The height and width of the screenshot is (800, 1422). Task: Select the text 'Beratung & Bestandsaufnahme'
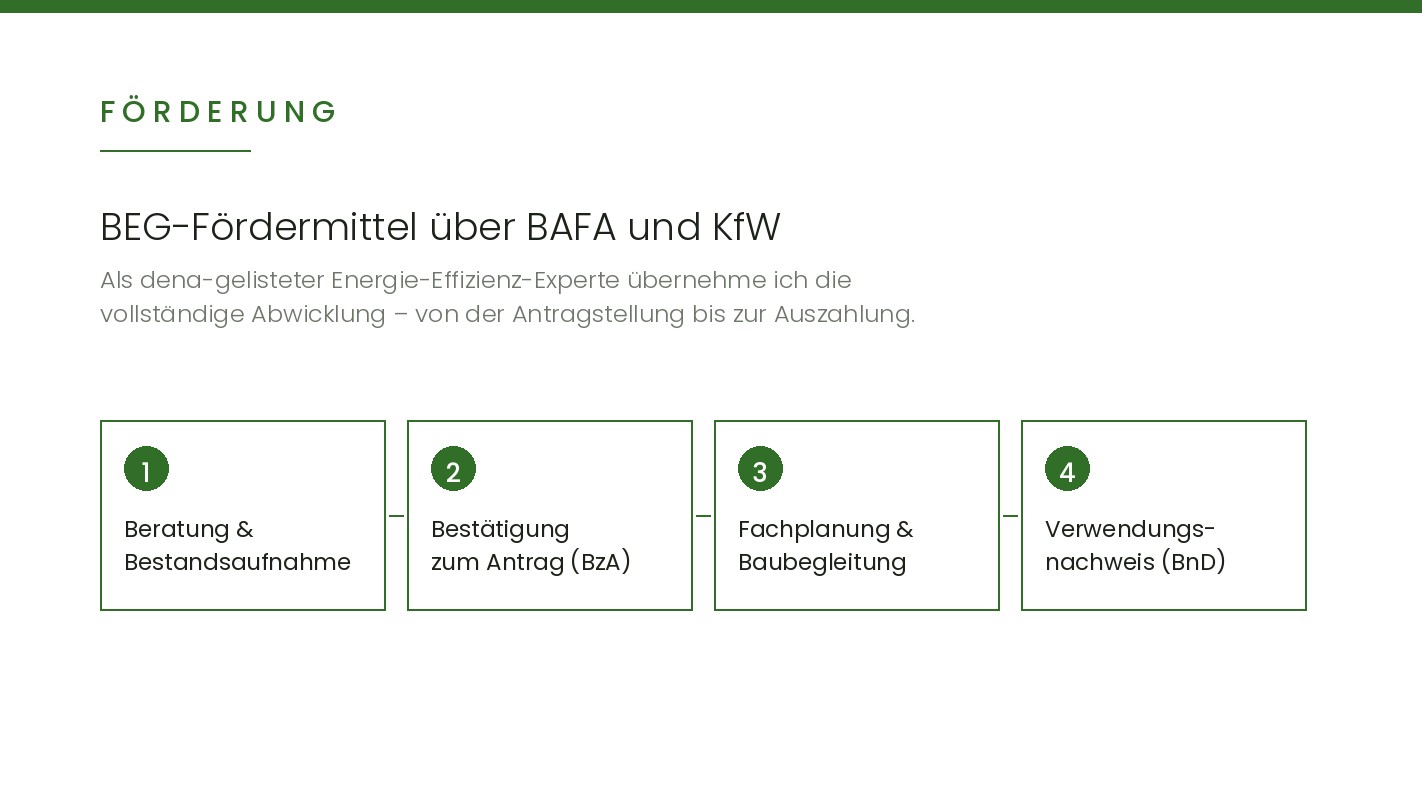[237, 546]
